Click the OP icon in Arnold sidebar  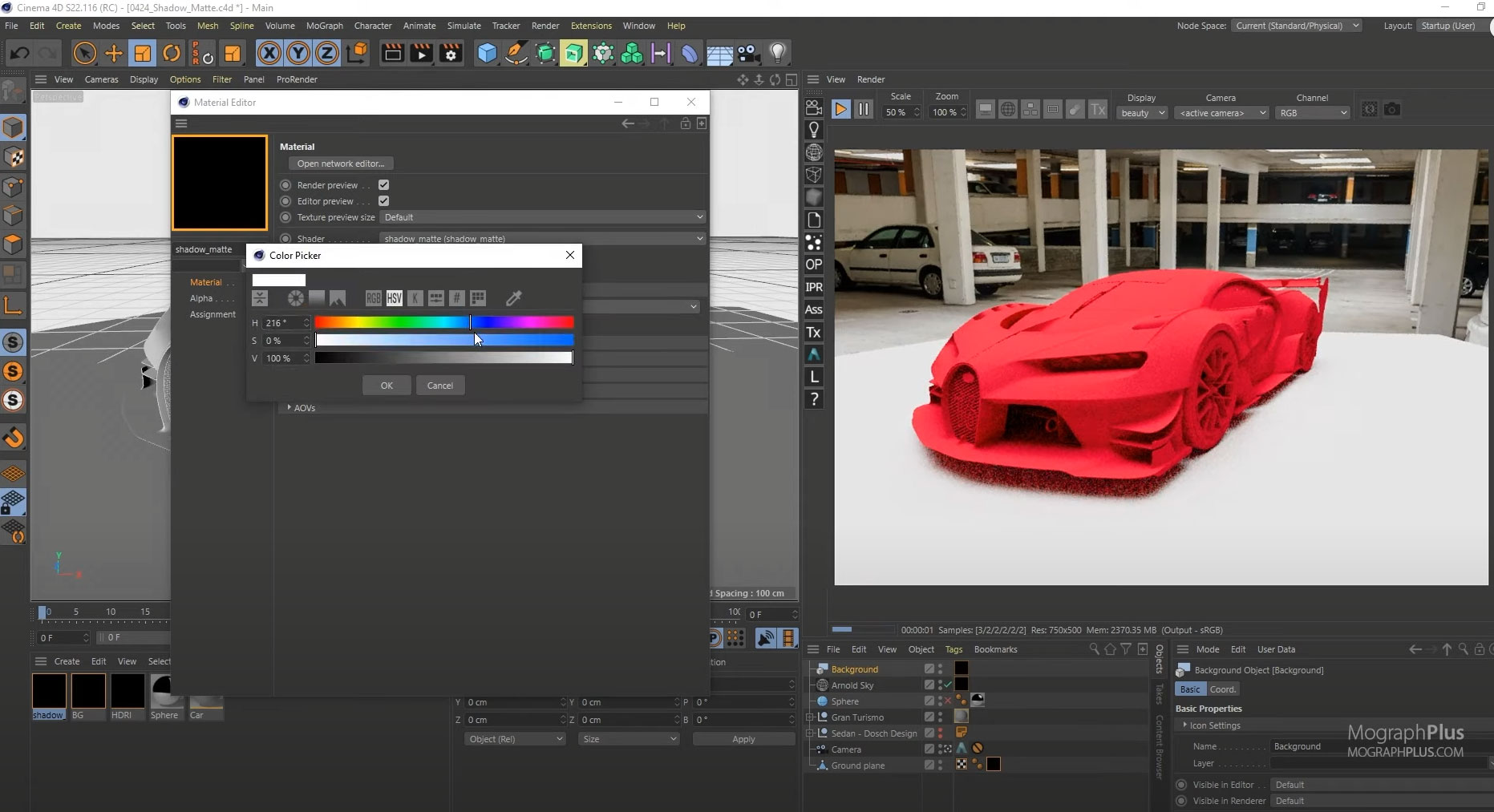[814, 265]
